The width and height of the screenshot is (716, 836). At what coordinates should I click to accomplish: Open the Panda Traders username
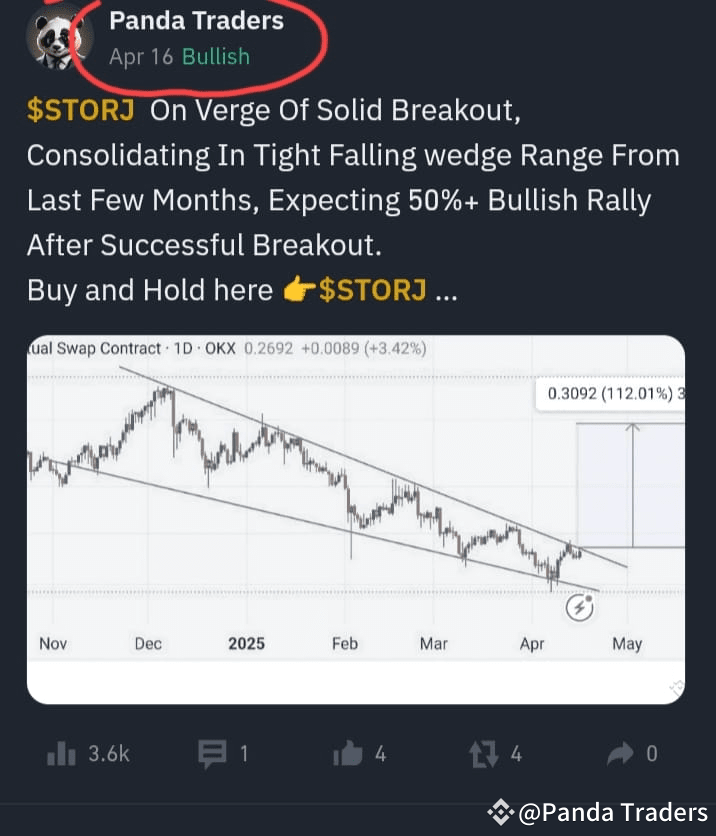tap(196, 19)
